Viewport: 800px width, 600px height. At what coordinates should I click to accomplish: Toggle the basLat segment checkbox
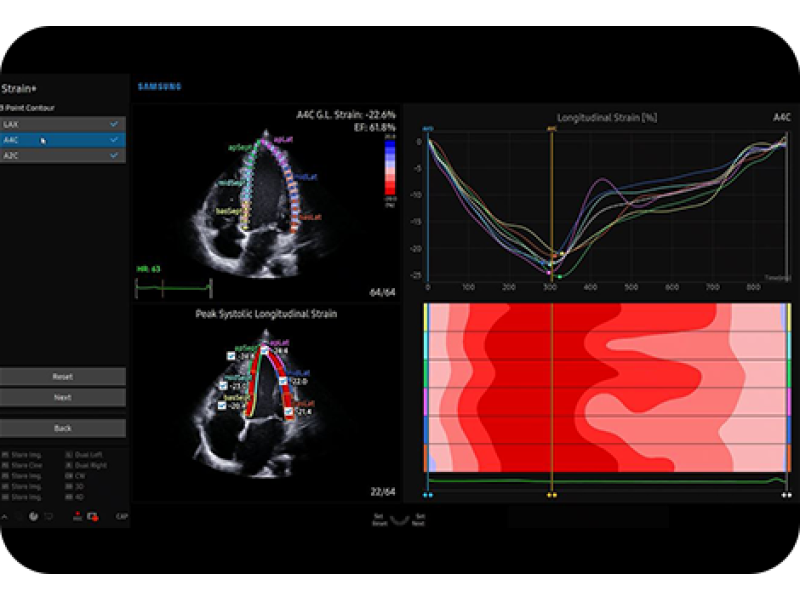click(288, 411)
